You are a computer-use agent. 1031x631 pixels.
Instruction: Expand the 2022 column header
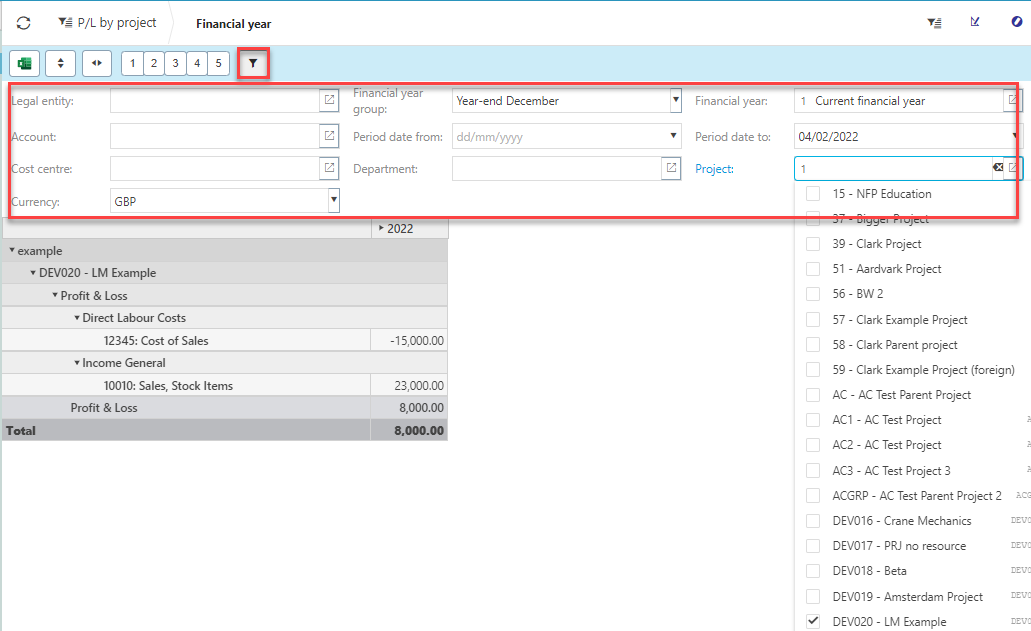tap(381, 228)
